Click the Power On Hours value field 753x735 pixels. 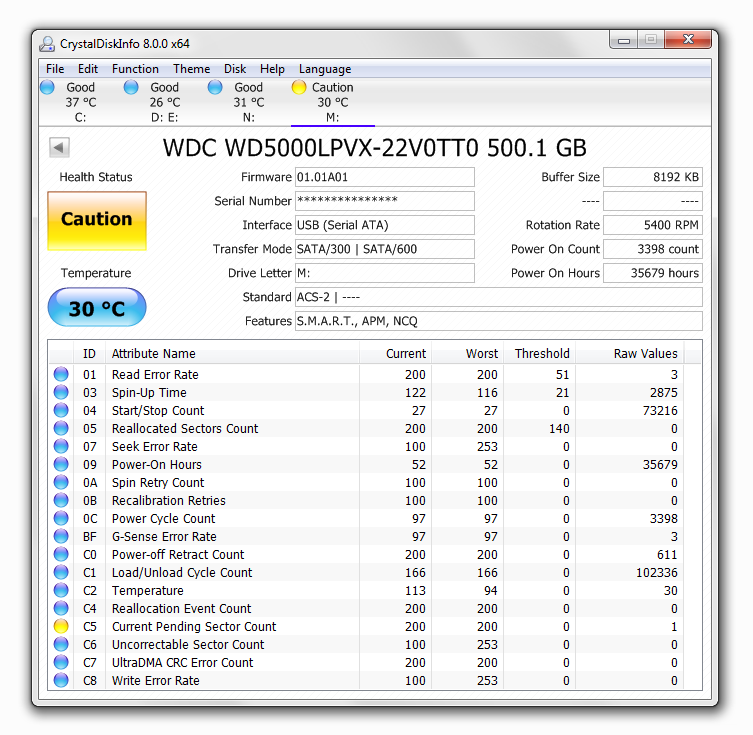coord(653,273)
